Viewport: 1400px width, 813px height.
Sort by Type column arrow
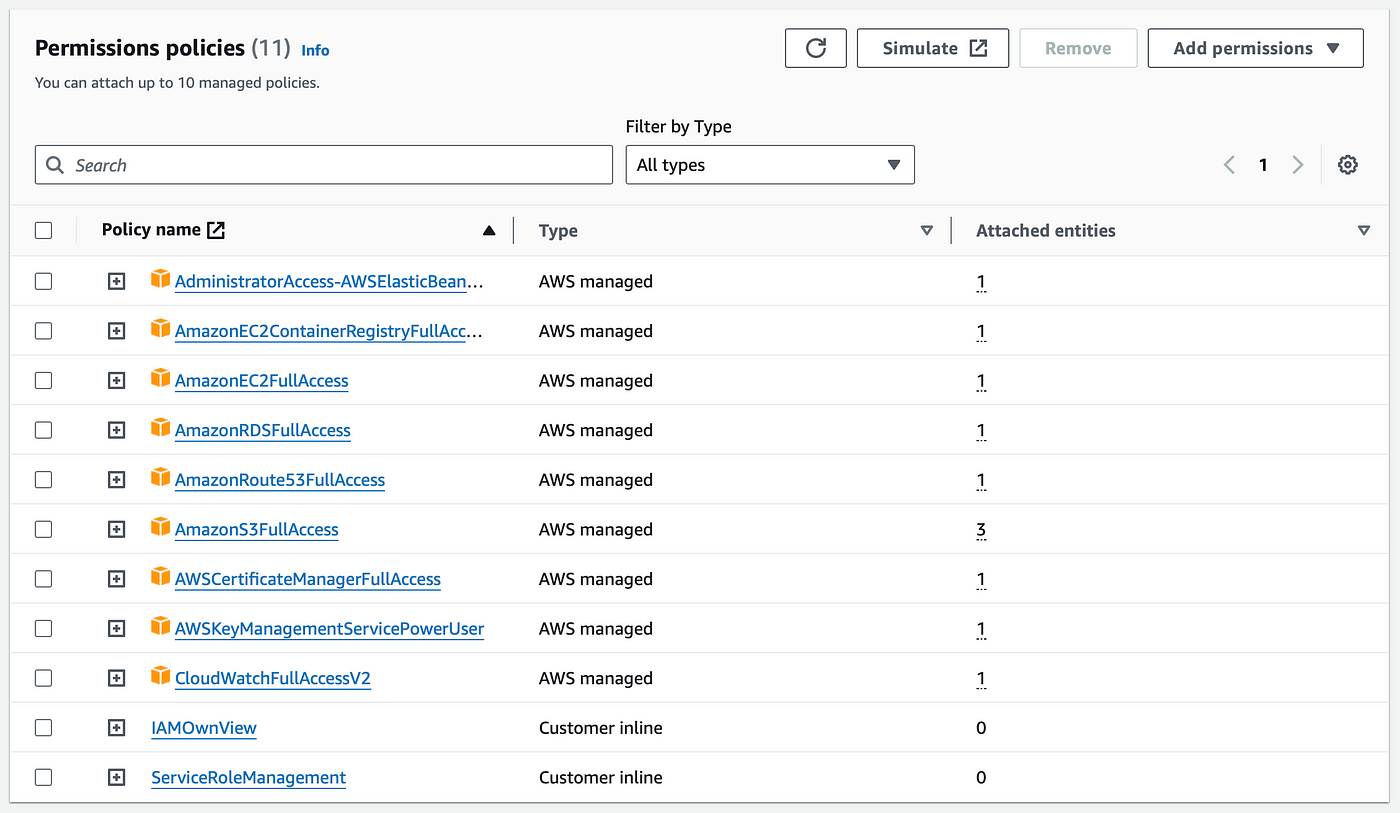tap(927, 231)
